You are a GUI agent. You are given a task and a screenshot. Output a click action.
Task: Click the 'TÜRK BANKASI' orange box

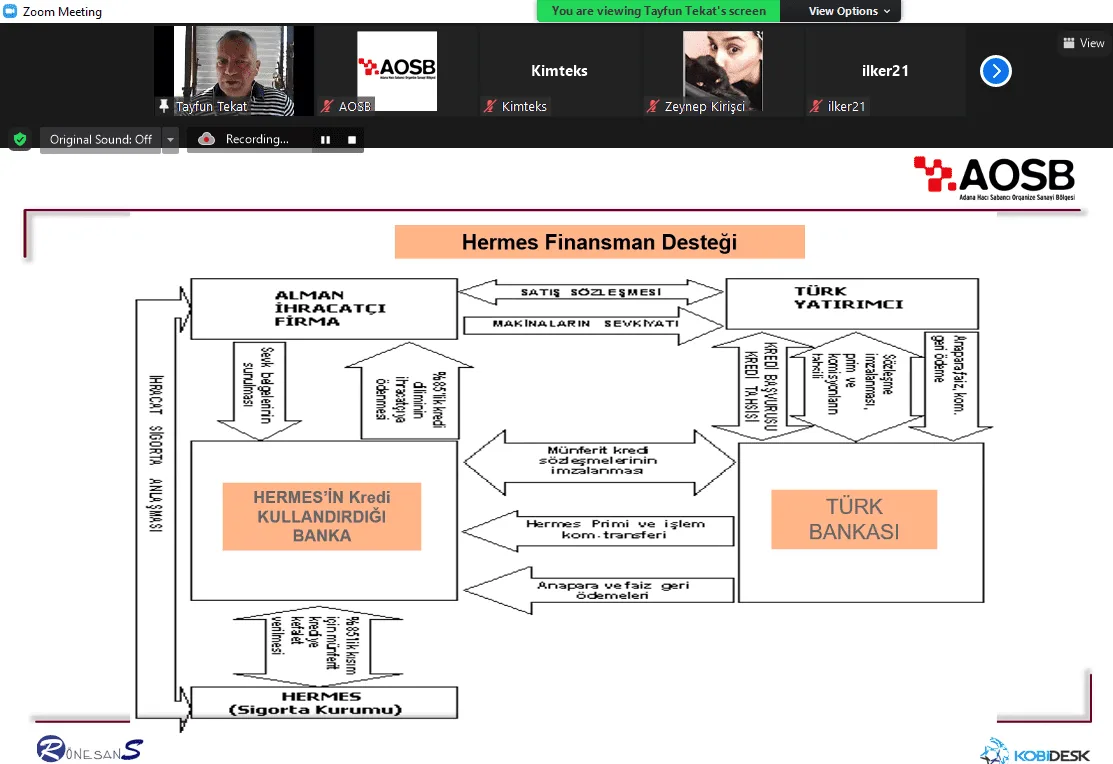(x=854, y=519)
